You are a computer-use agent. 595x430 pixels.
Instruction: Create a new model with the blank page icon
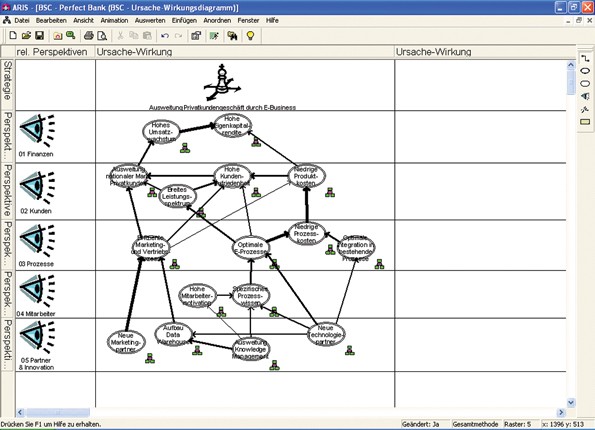tap(13, 36)
